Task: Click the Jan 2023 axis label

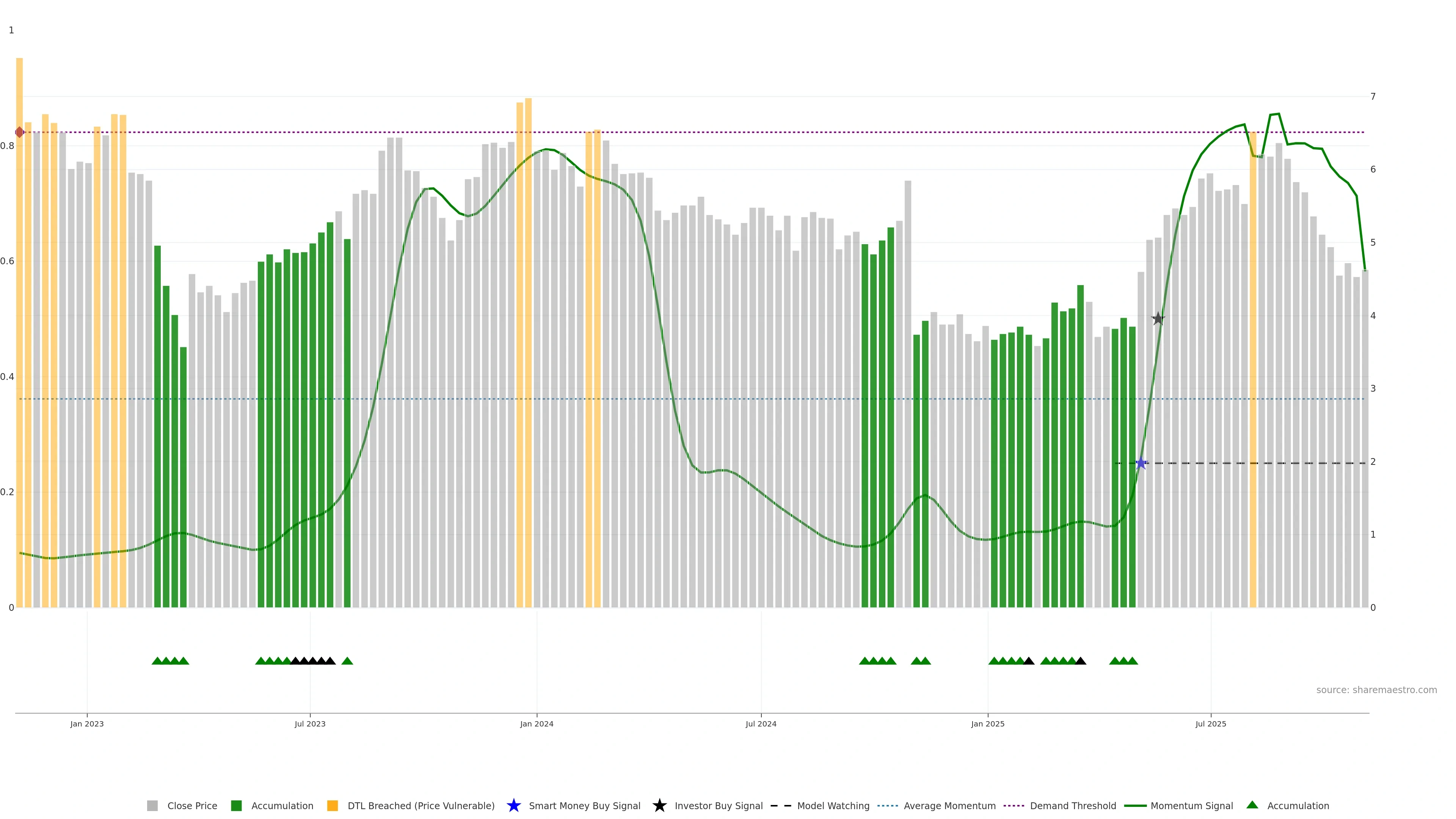Action: pyautogui.click(x=87, y=723)
